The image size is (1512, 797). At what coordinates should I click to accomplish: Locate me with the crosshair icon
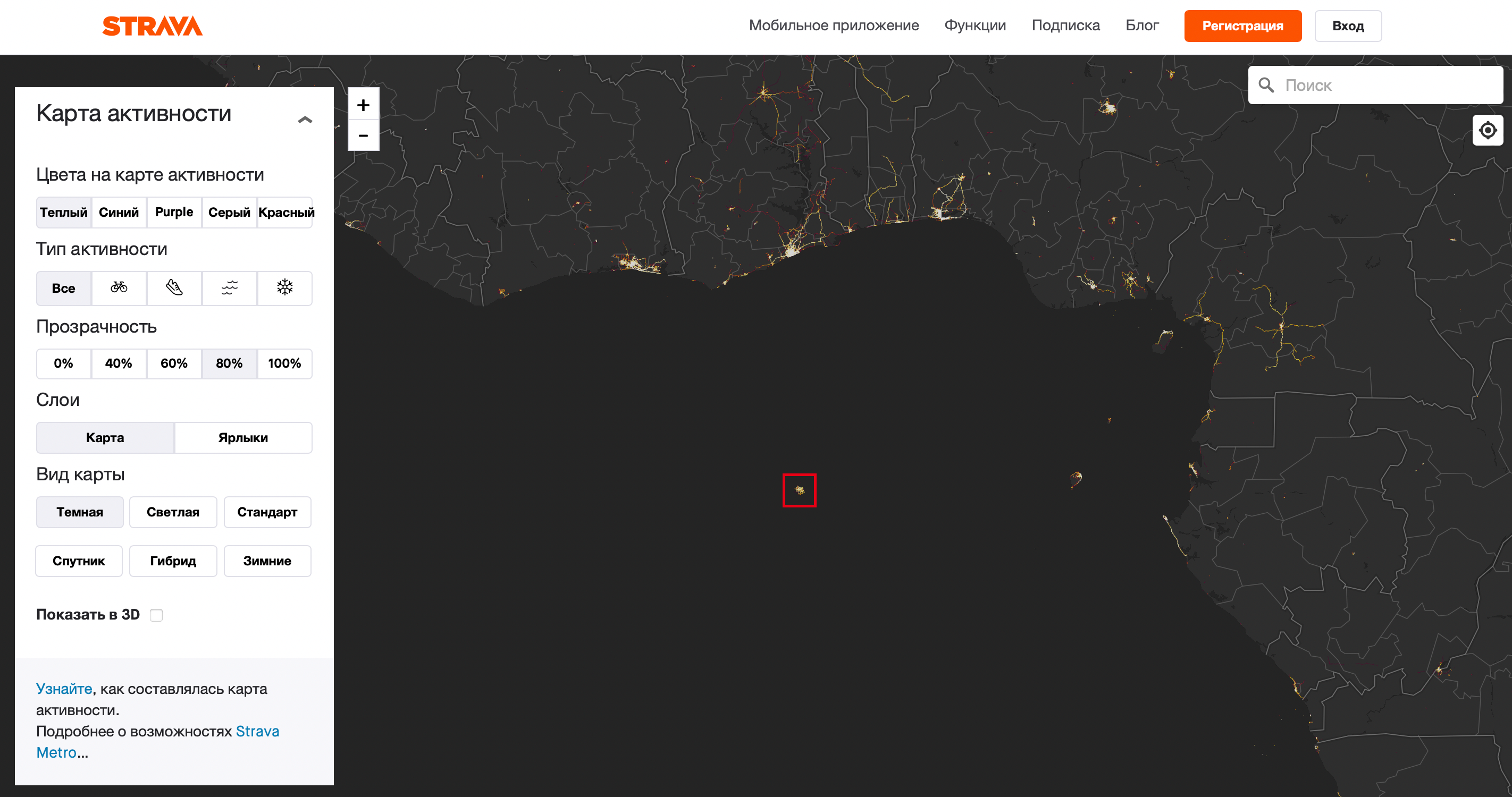1488,130
